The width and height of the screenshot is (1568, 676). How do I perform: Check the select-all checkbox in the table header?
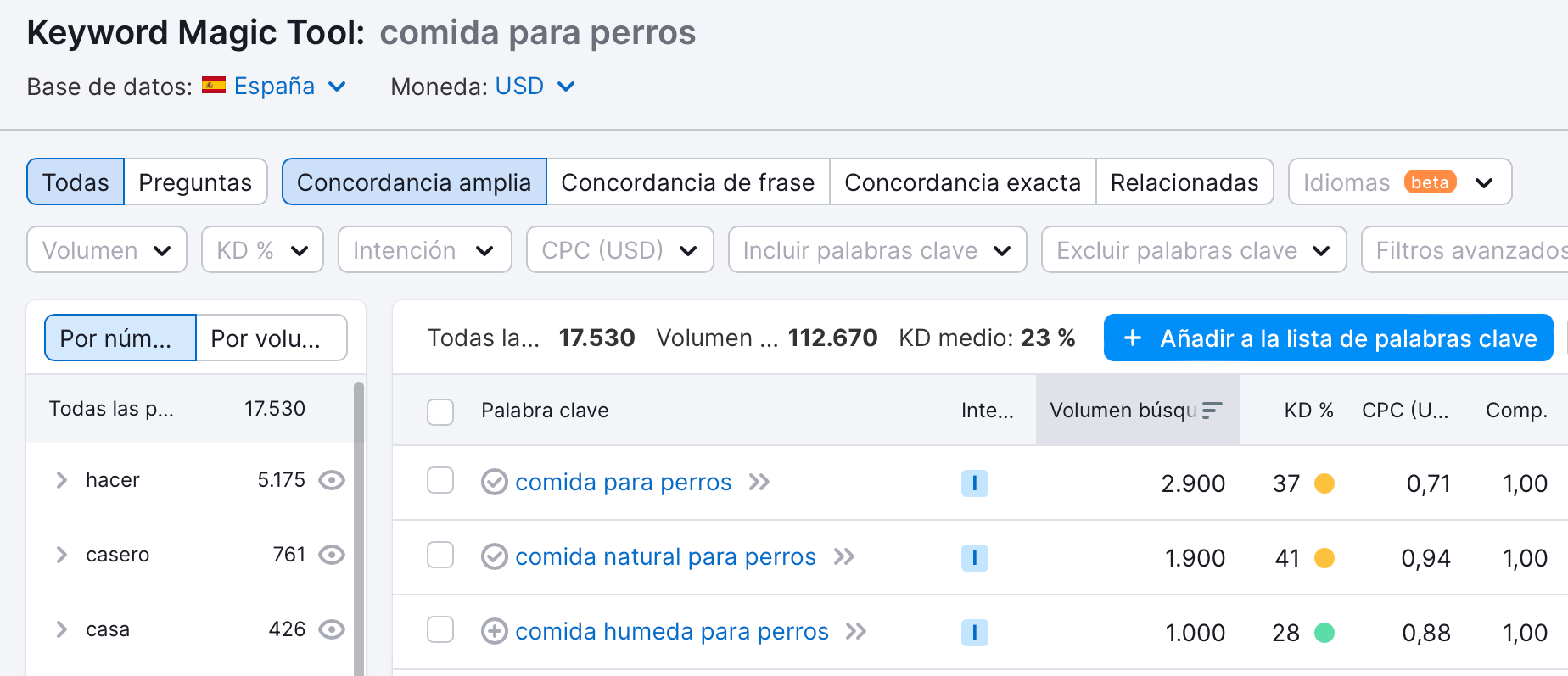click(x=441, y=411)
